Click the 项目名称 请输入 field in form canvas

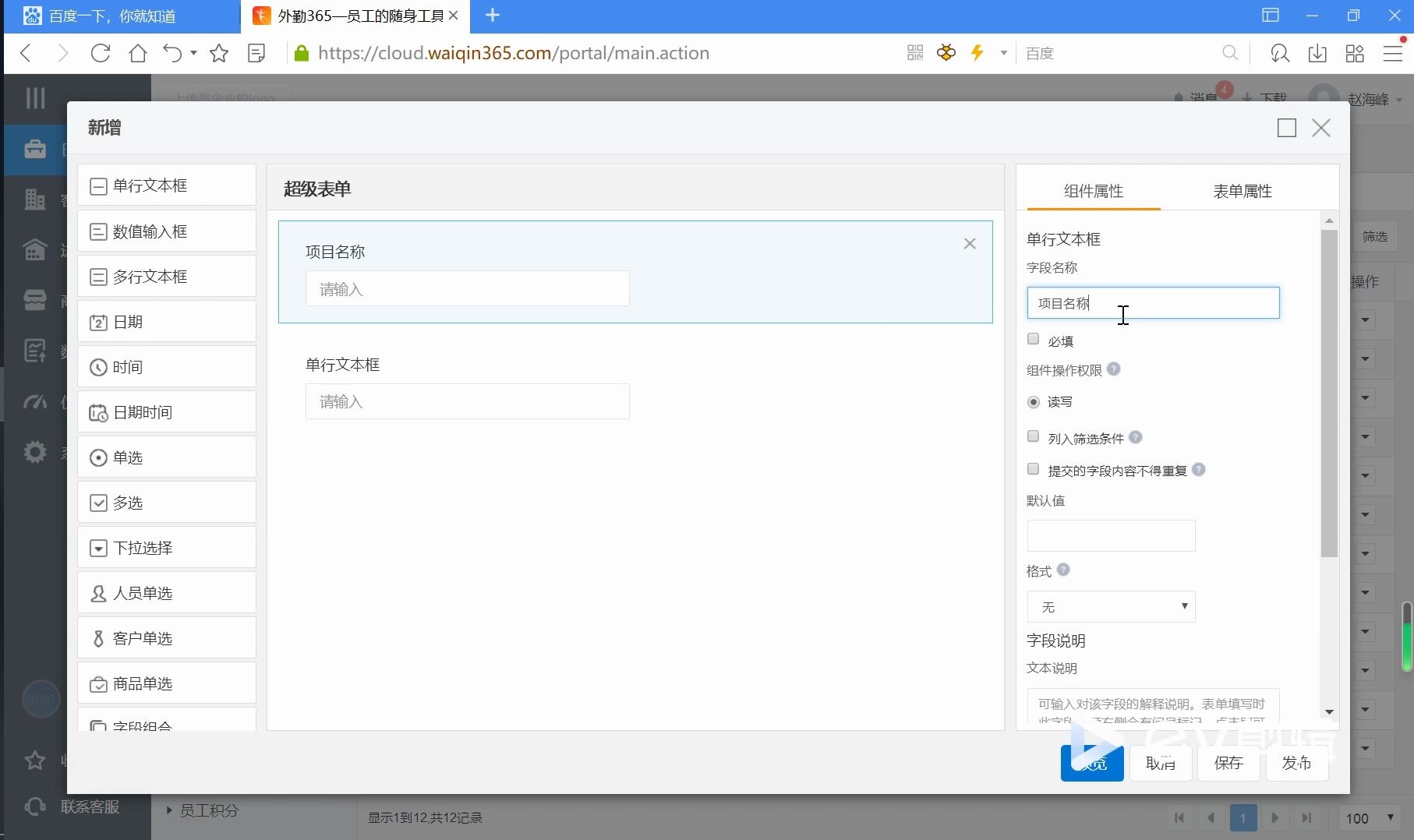point(468,288)
